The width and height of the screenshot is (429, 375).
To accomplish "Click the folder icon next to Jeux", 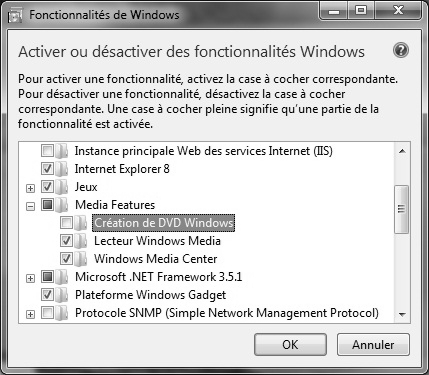I will pyautogui.click(x=62, y=187).
